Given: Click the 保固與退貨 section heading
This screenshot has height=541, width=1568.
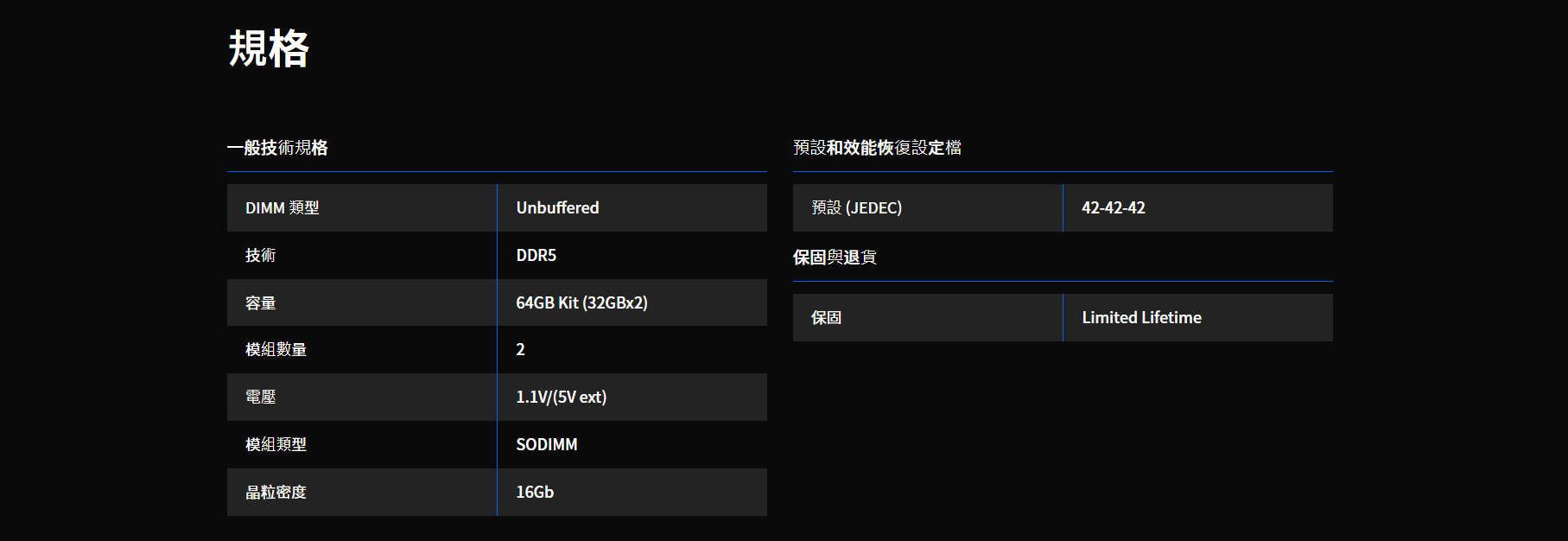Looking at the screenshot, I should coord(835,258).
